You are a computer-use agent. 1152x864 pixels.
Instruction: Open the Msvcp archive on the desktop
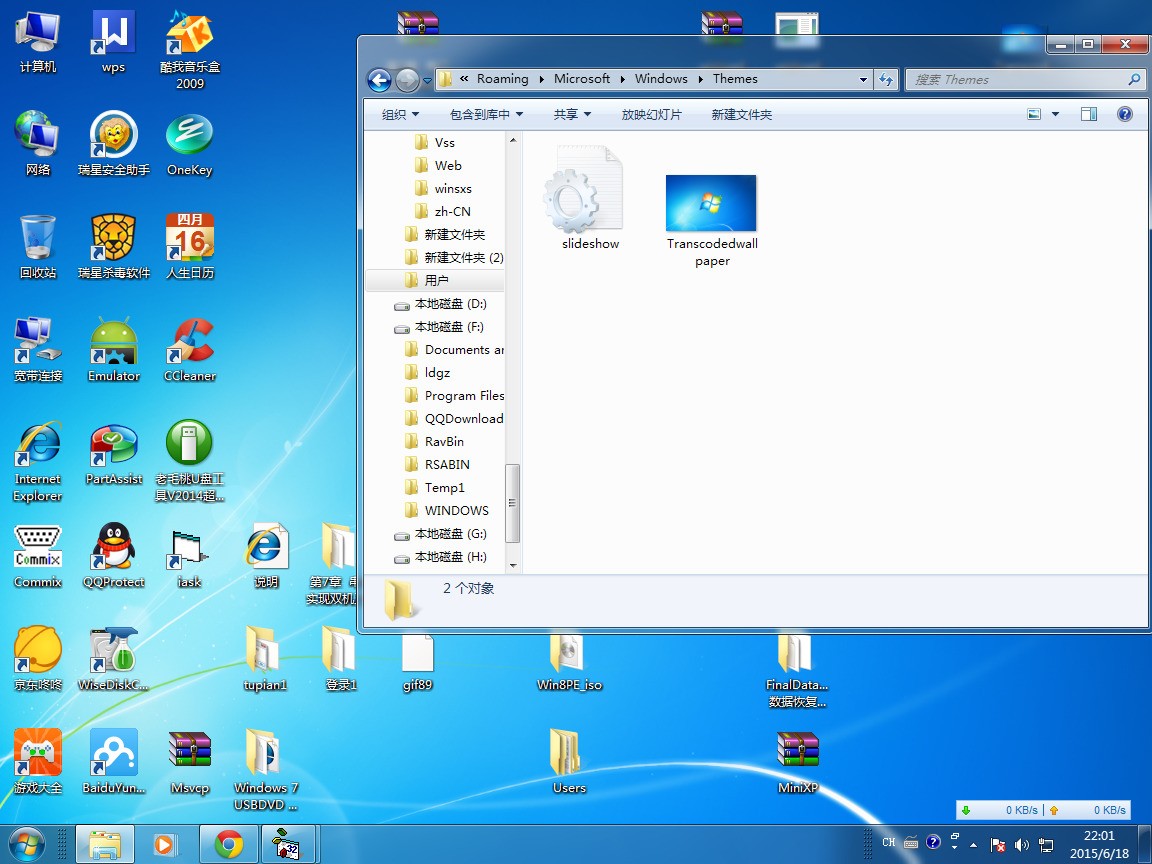[x=190, y=761]
